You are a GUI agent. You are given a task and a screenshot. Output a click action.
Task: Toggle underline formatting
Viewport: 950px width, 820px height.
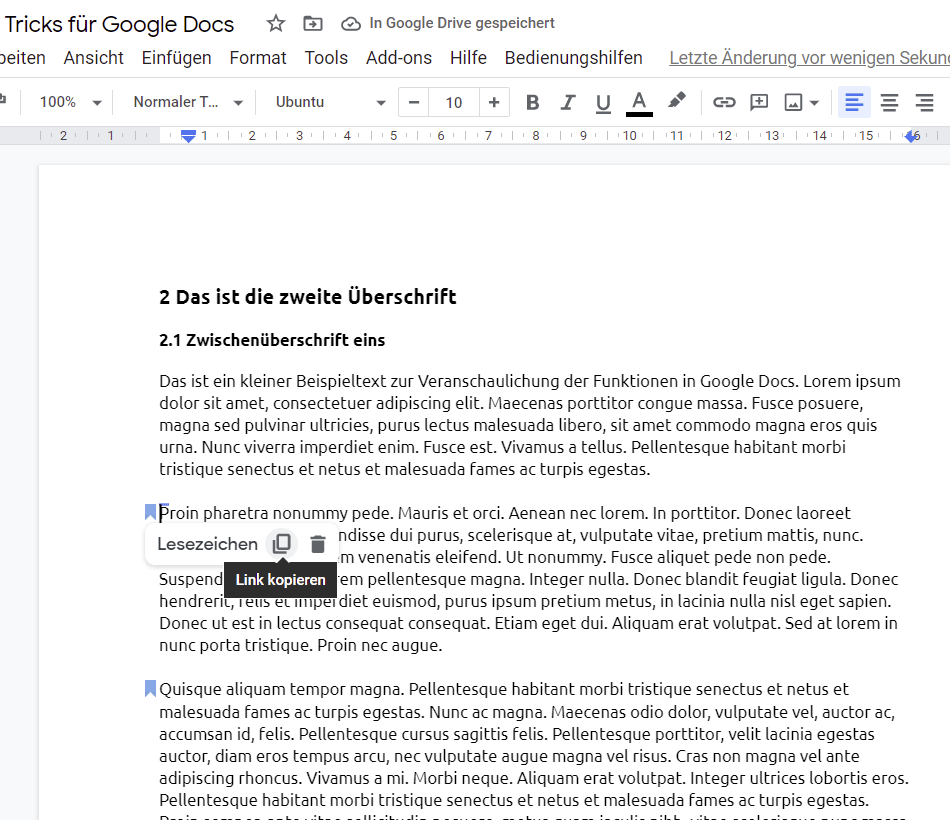pos(603,103)
